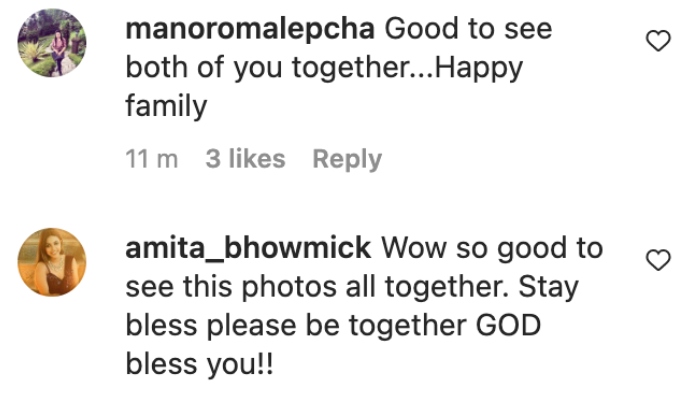This screenshot has width=700, height=400.
Task: Click the word "likes" under first comment
Action: click(256, 159)
